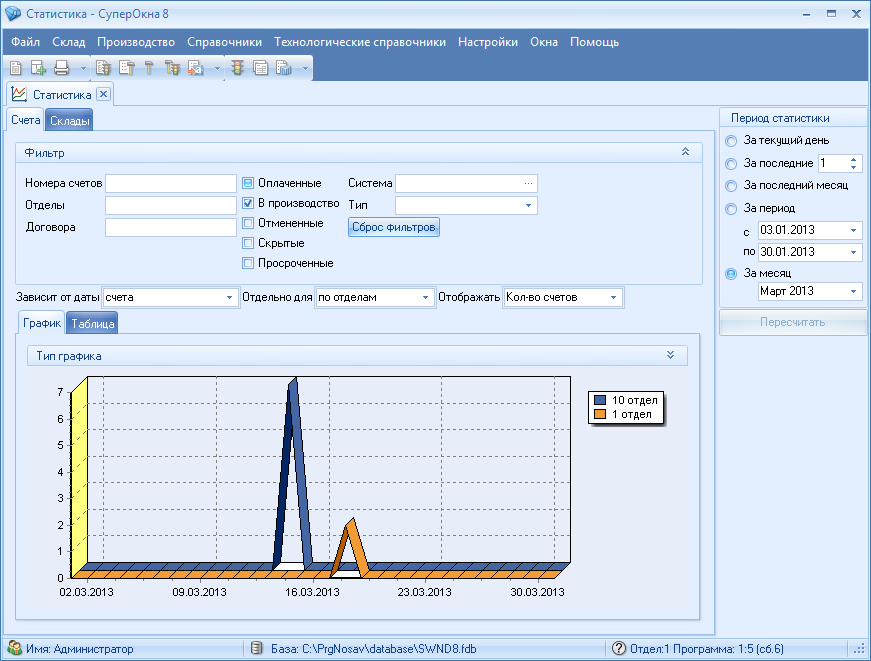Select the За последние radio button
Screen dimensions: 871x661
coord(731,164)
